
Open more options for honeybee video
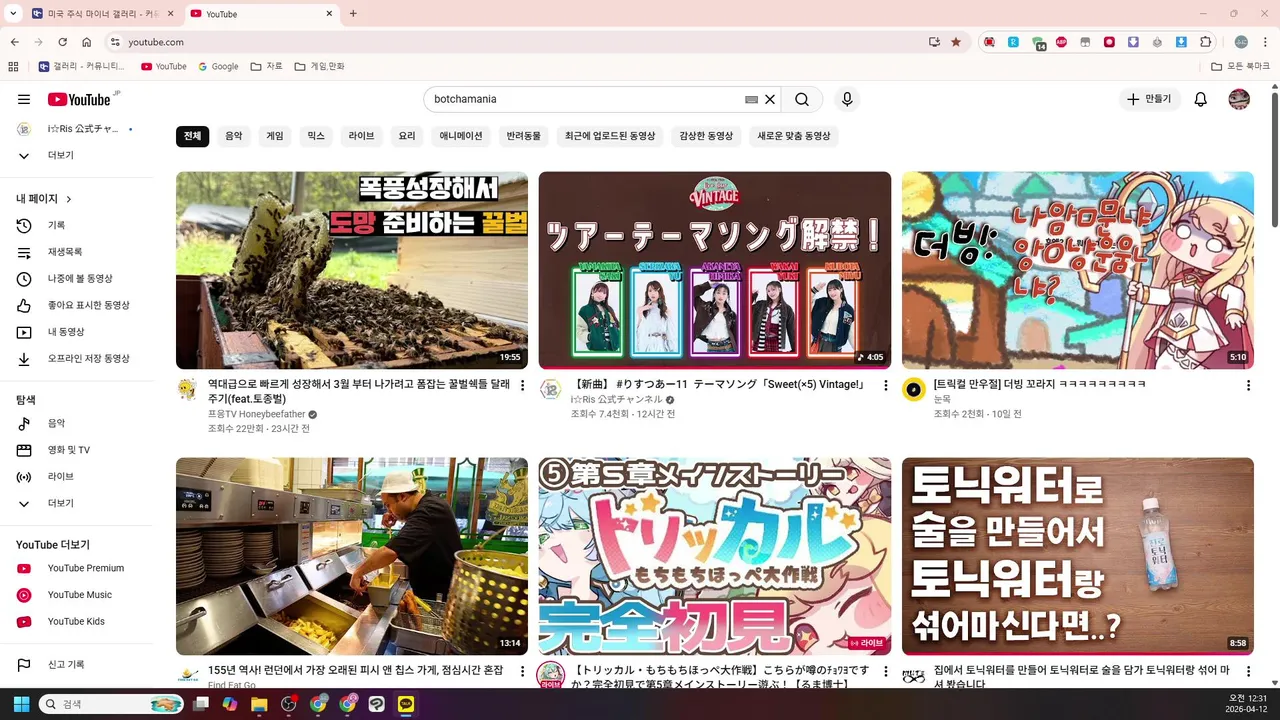point(522,386)
